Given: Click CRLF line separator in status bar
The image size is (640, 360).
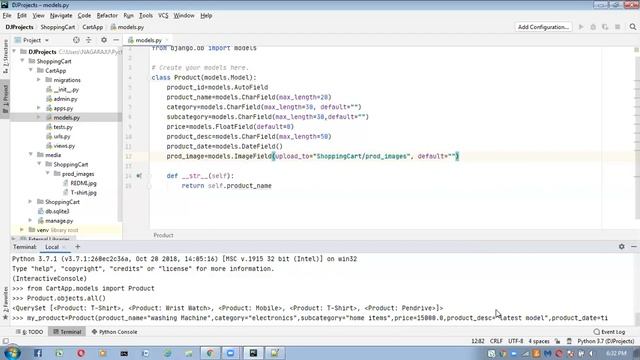Looking at the screenshot, I should coord(496,341).
